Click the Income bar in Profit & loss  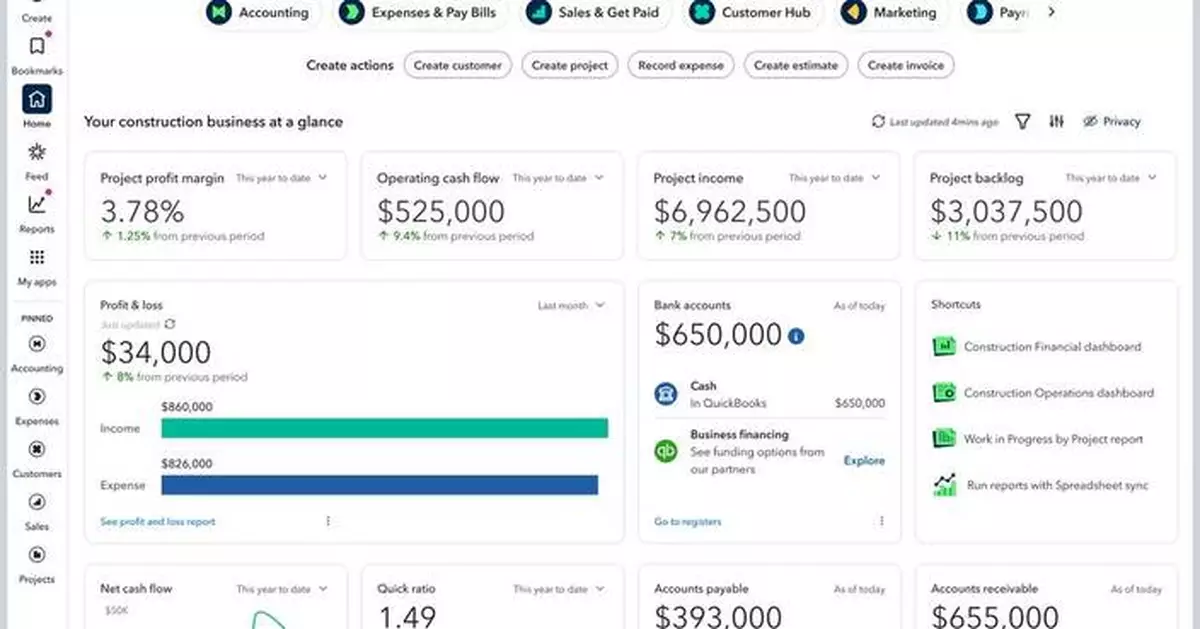[385, 427]
